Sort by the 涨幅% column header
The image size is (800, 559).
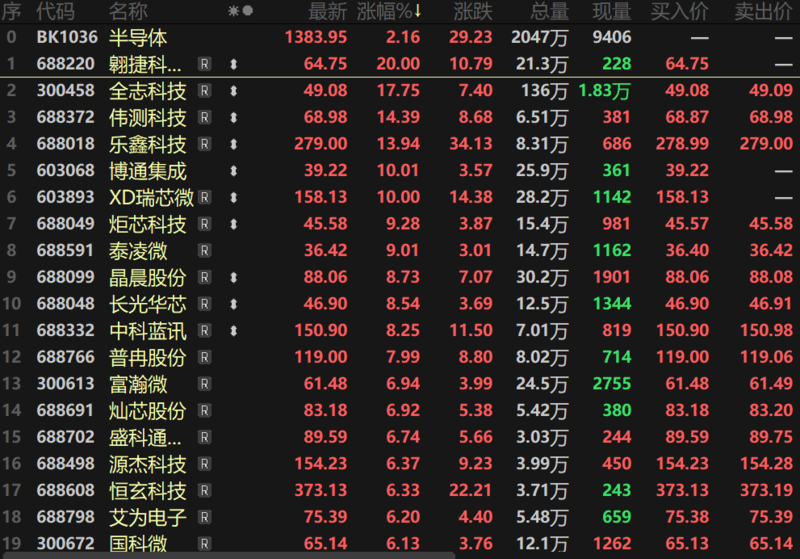[389, 11]
